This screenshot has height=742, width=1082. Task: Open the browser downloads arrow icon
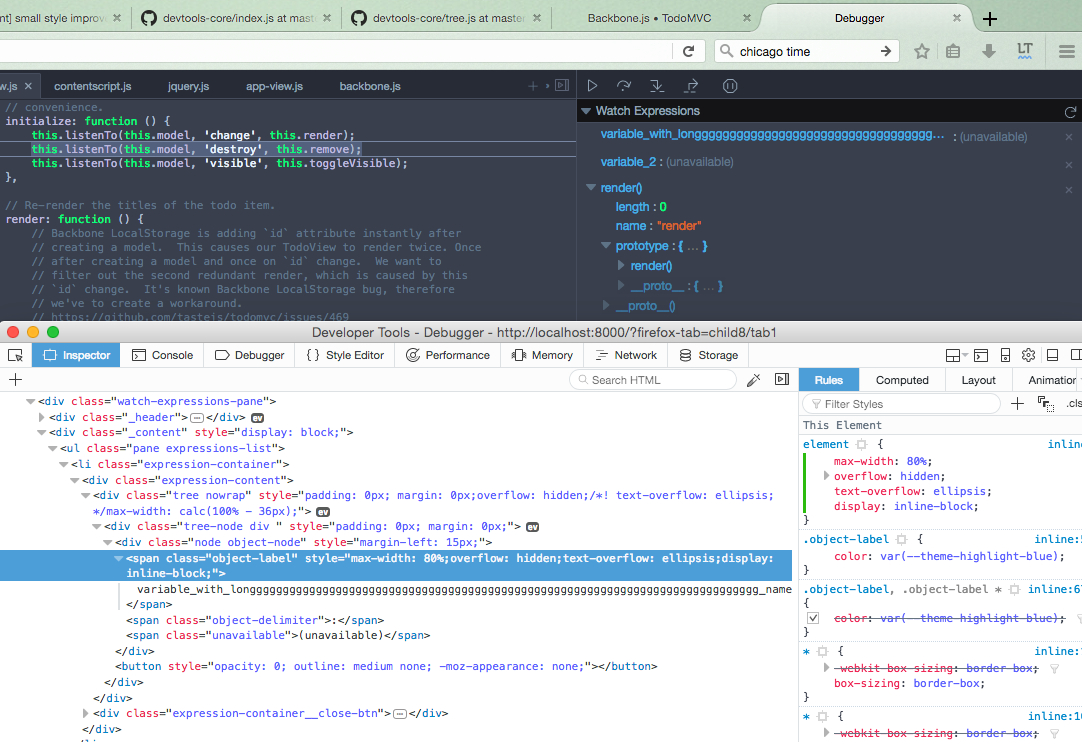(989, 51)
